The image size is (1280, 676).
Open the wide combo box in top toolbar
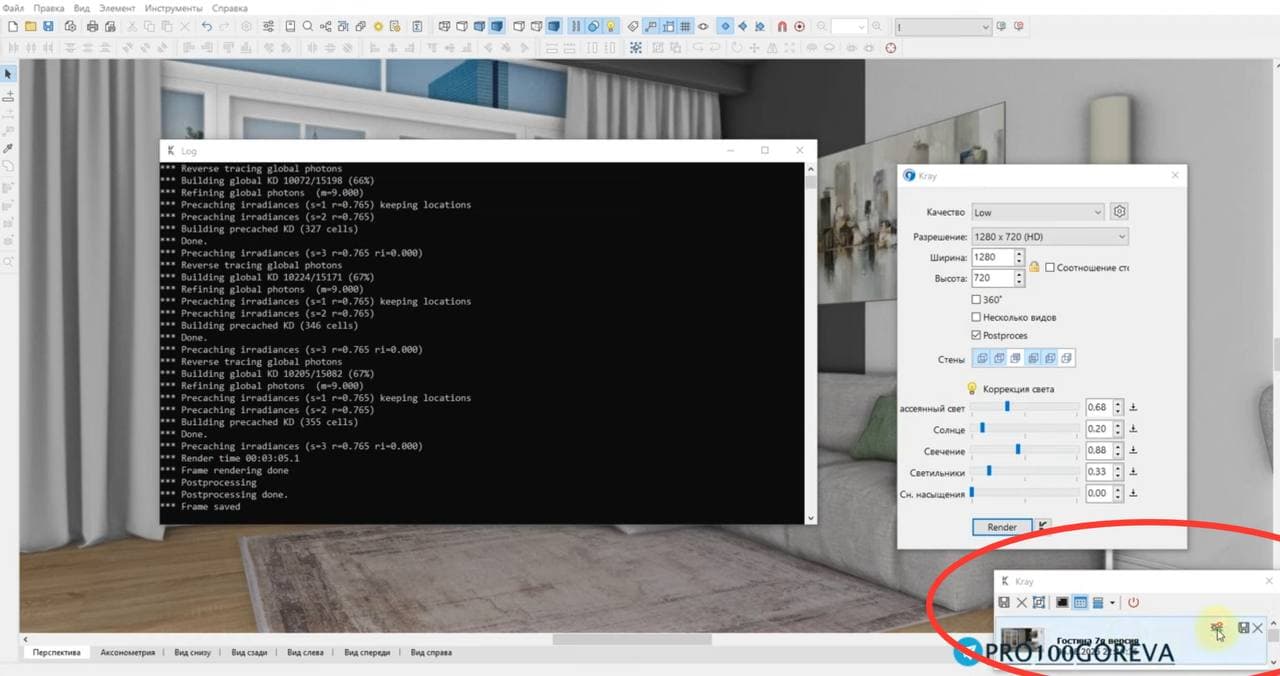coord(943,26)
